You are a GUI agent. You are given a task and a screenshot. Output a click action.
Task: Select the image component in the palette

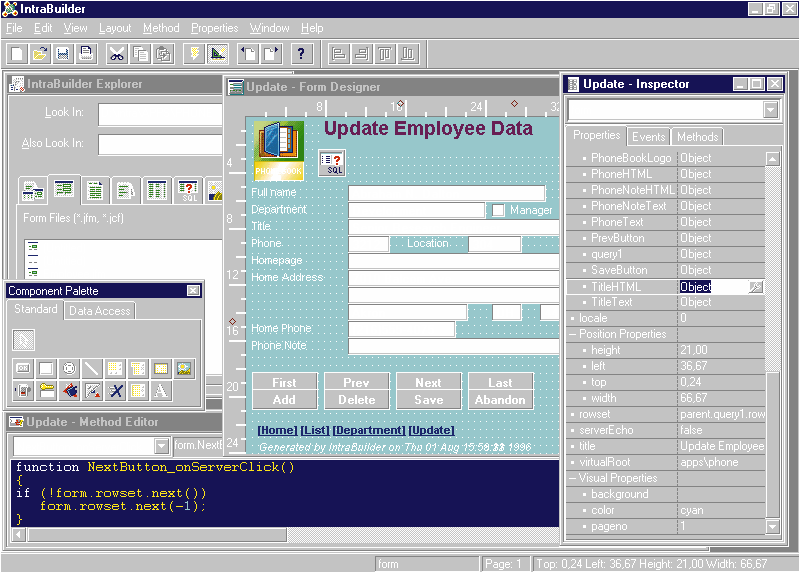tap(184, 368)
